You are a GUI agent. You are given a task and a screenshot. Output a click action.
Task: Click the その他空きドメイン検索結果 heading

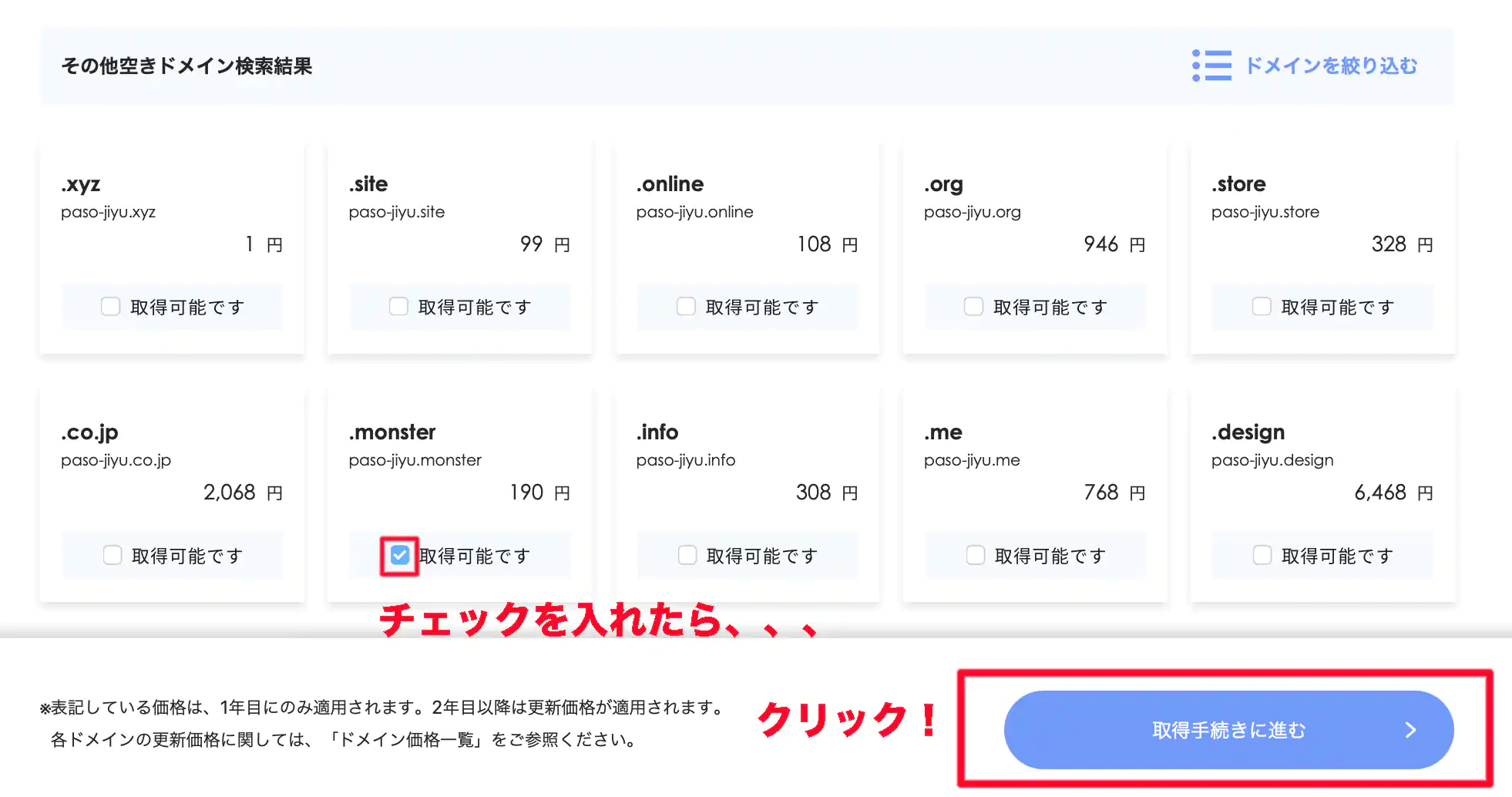pos(186,66)
